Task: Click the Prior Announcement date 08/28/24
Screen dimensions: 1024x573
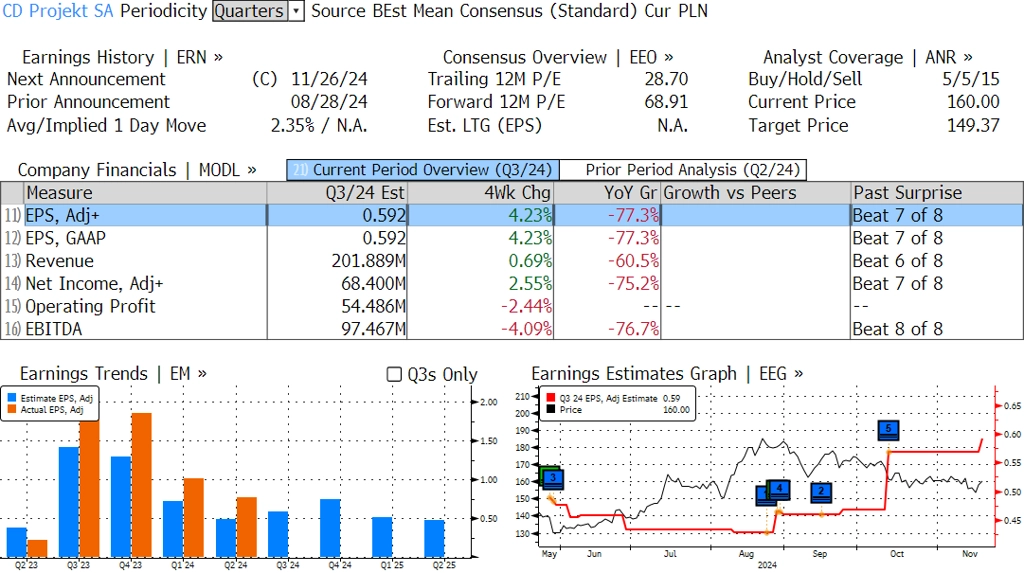Action: point(329,102)
